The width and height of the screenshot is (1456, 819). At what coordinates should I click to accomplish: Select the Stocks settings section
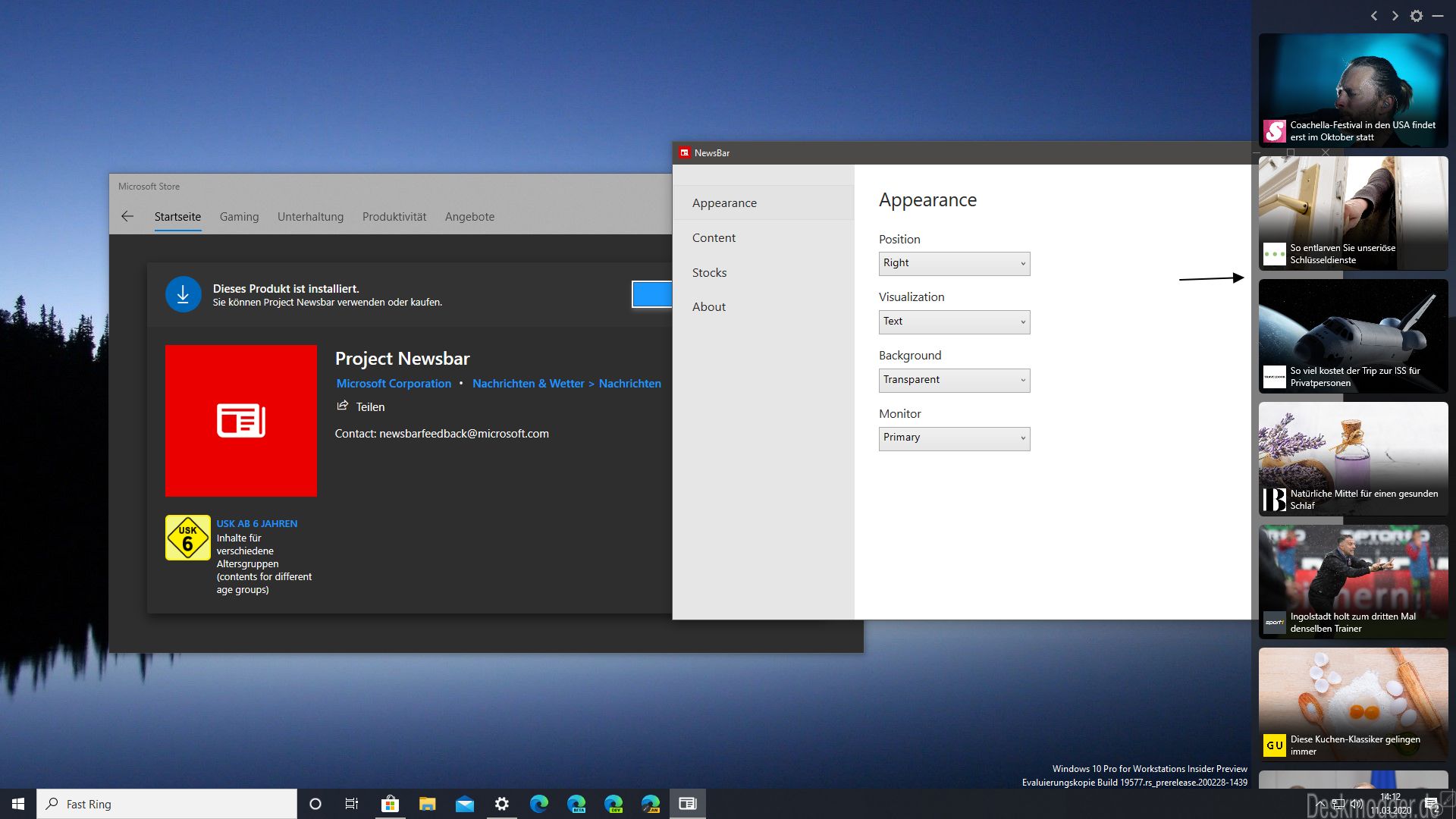(x=763, y=272)
